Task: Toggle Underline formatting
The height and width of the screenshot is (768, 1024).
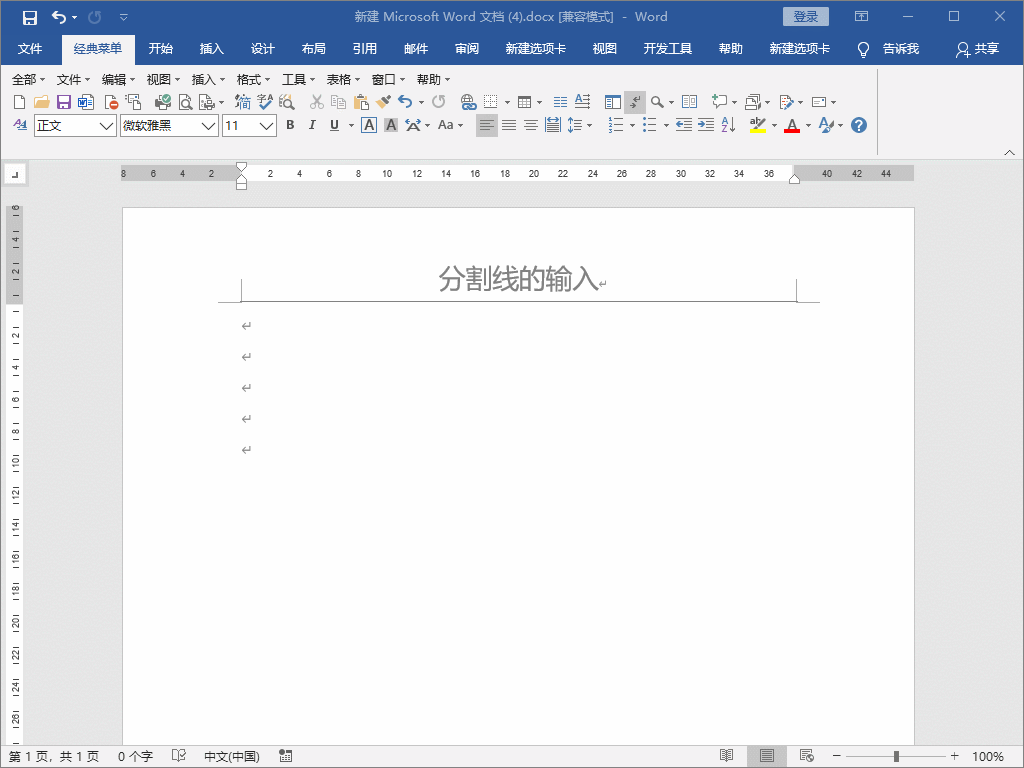Action: coord(334,125)
